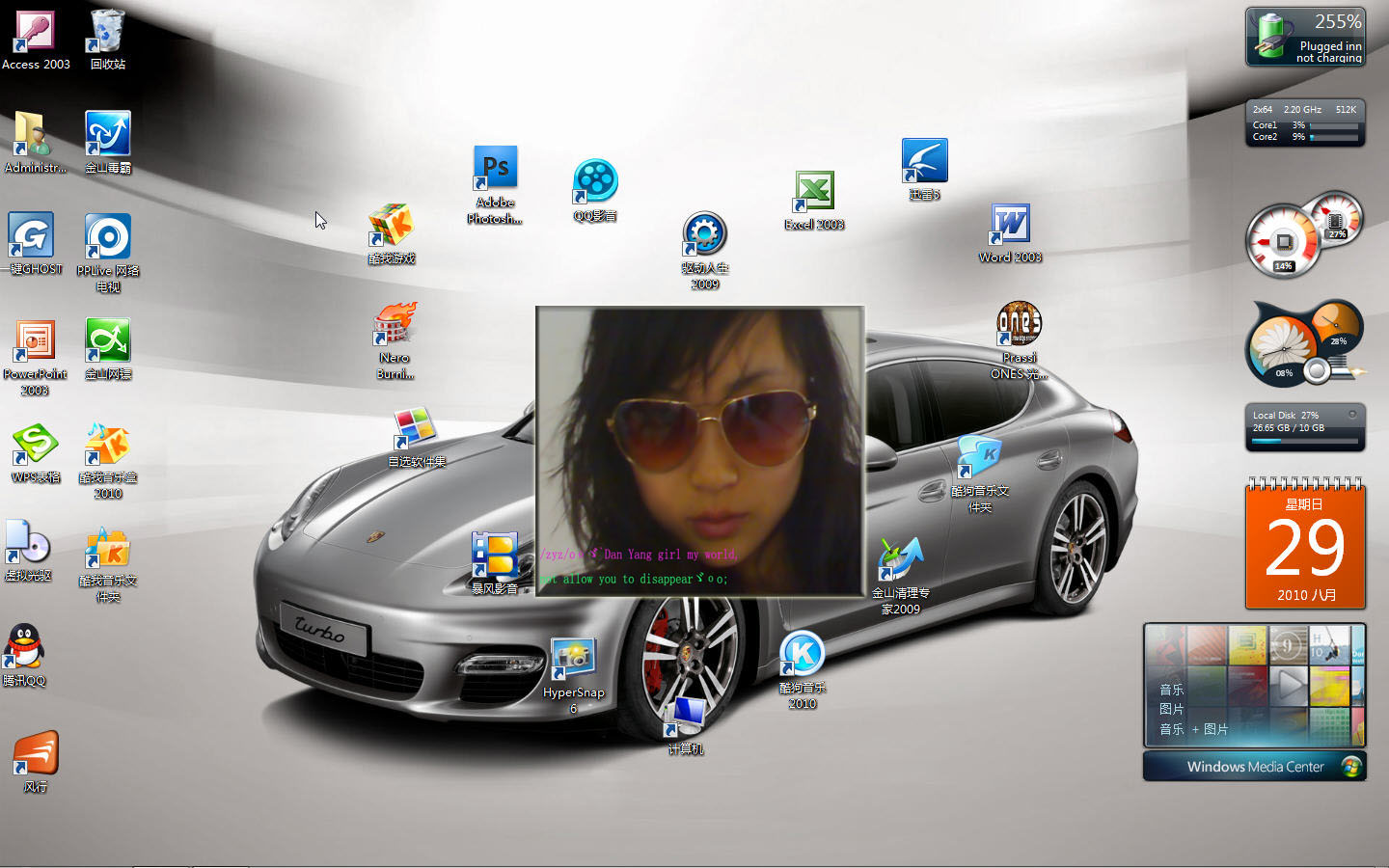The image size is (1389, 868).
Task: Open PPLive 网络电视 shortcut
Action: point(107,253)
